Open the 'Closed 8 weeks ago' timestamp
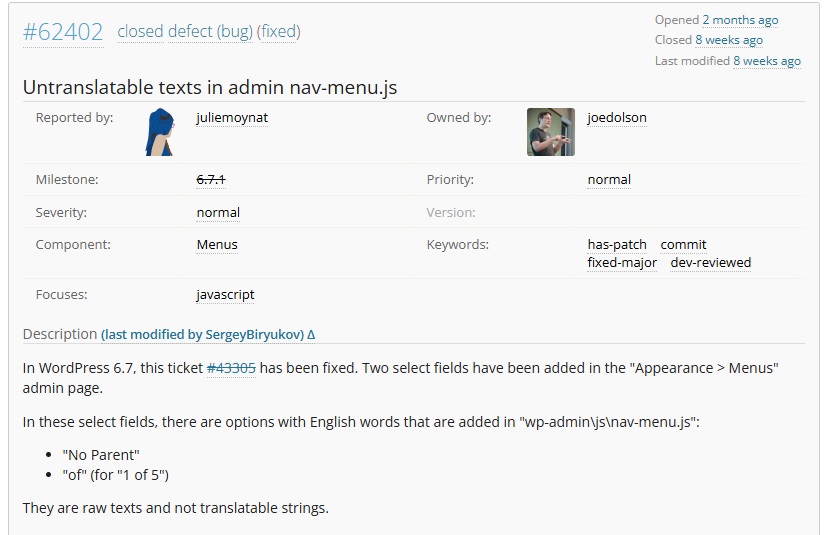The width and height of the screenshot is (827, 535). [x=729, y=40]
